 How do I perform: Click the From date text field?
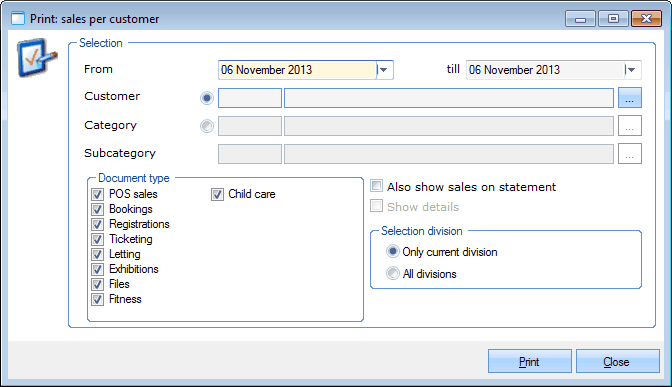coord(297,70)
